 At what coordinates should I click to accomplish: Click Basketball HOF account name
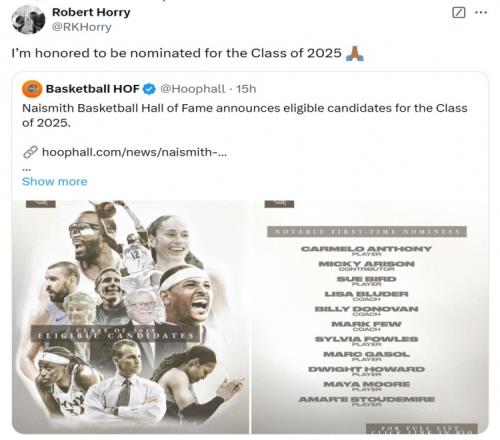tap(92, 89)
